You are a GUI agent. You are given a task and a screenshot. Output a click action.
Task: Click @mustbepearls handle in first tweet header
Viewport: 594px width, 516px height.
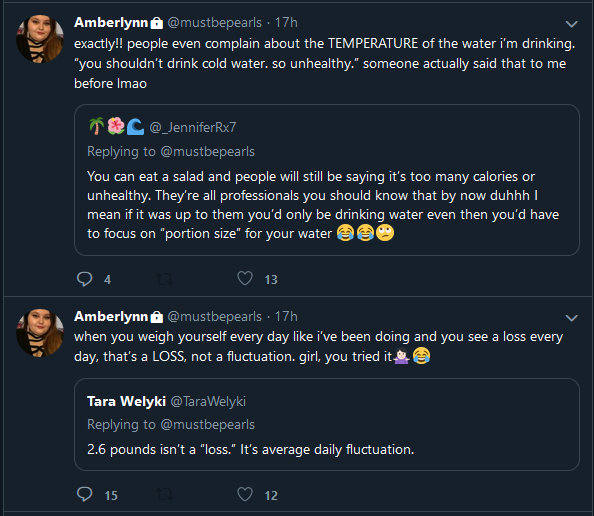[214, 23]
